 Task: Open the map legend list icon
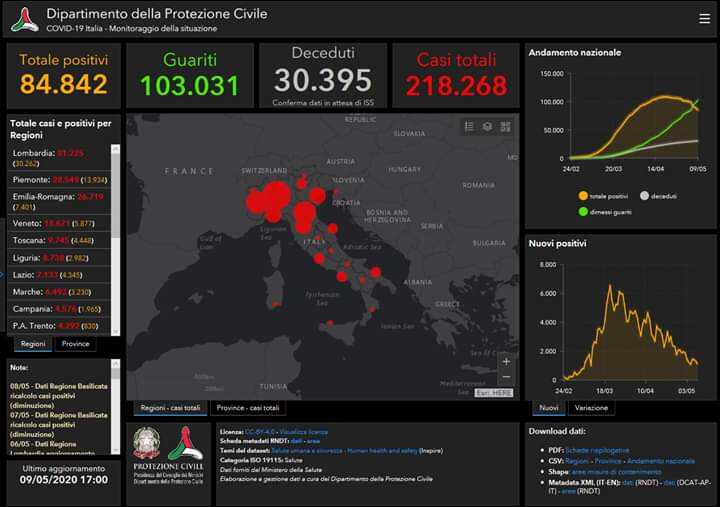point(469,127)
